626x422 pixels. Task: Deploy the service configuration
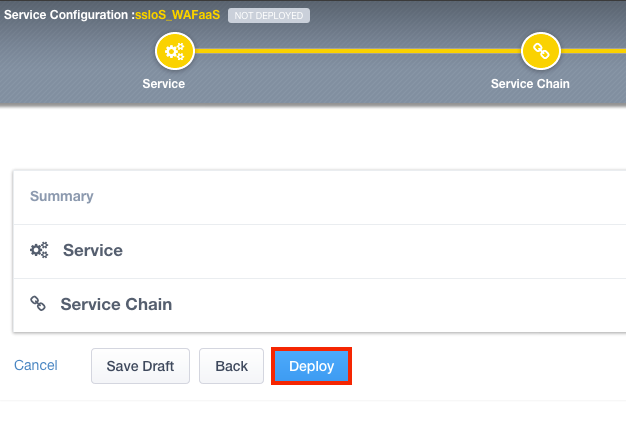[311, 366]
